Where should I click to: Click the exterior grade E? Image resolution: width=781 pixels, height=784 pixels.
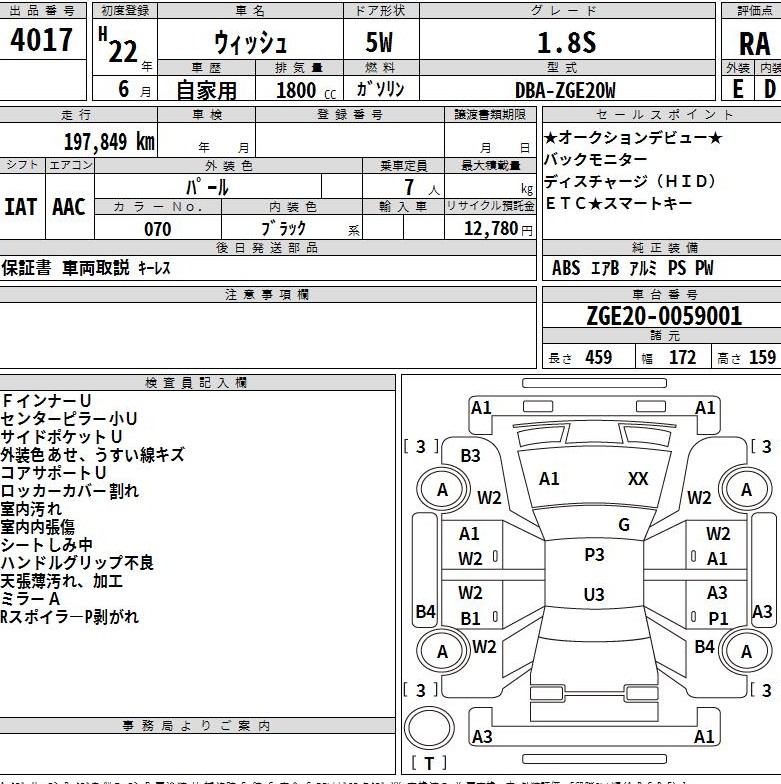tap(738, 89)
